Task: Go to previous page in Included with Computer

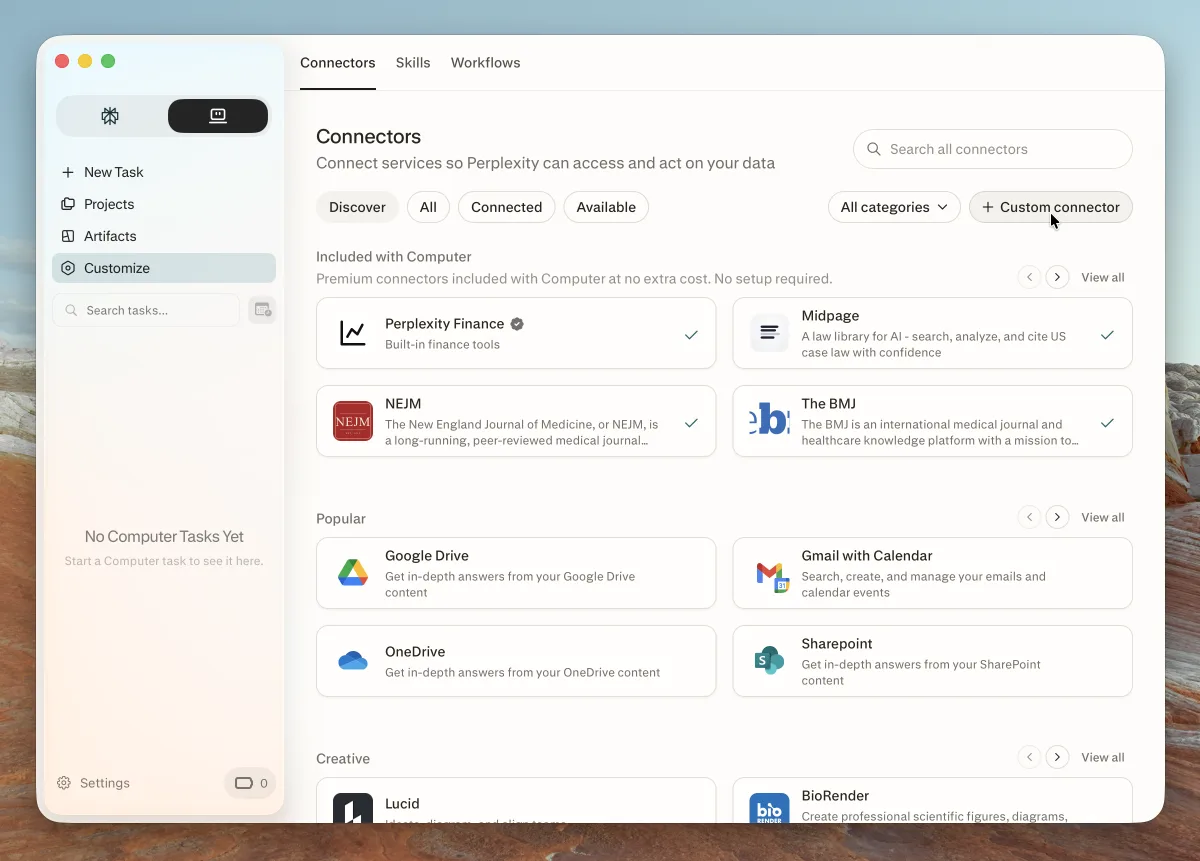Action: pos(1029,277)
